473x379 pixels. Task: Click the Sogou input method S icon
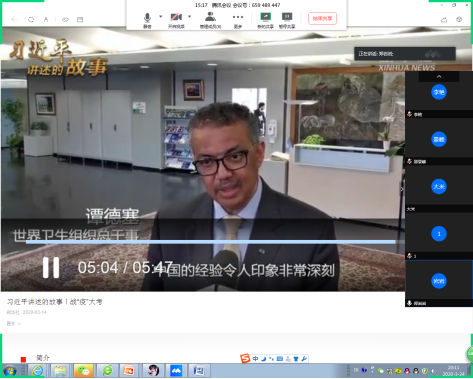click(x=245, y=358)
